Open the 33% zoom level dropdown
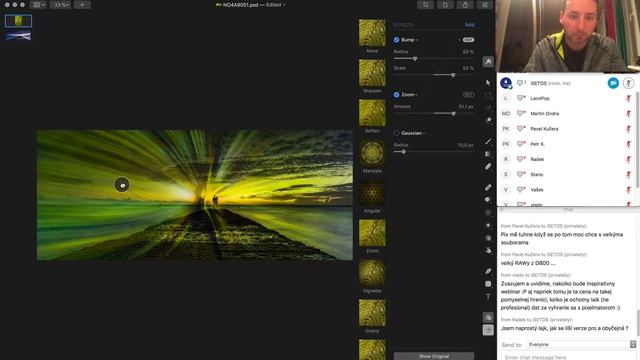The height and width of the screenshot is (360, 640). 61,5
